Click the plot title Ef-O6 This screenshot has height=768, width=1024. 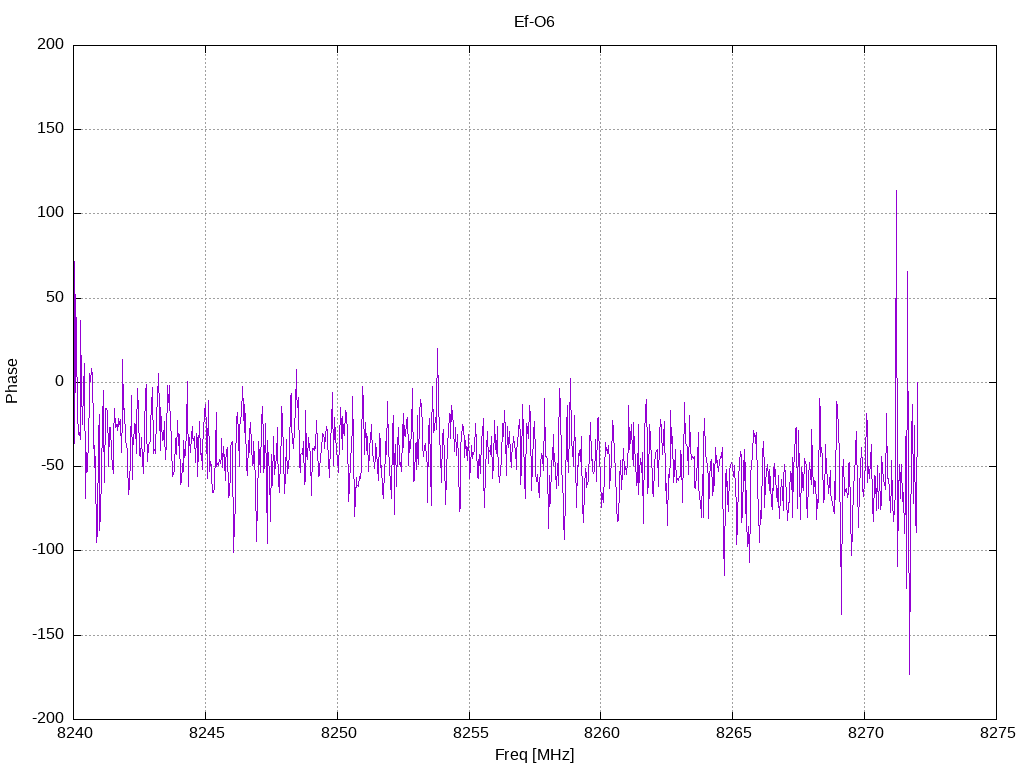pyautogui.click(x=534, y=22)
